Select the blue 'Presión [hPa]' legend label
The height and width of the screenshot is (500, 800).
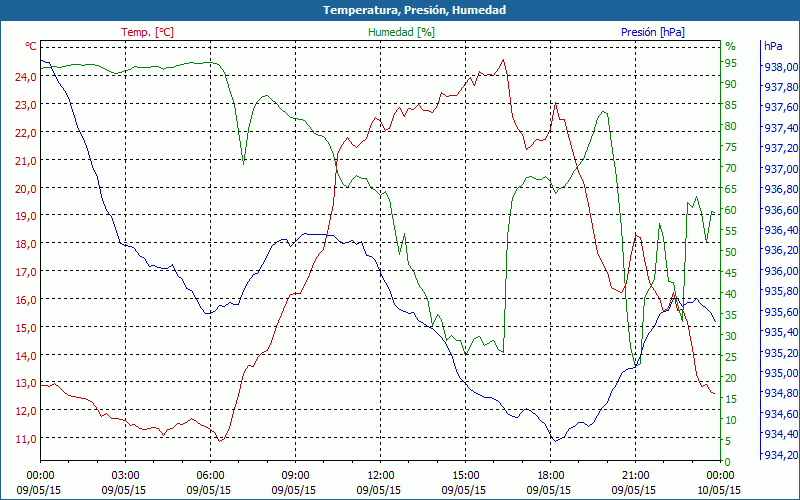point(653,32)
